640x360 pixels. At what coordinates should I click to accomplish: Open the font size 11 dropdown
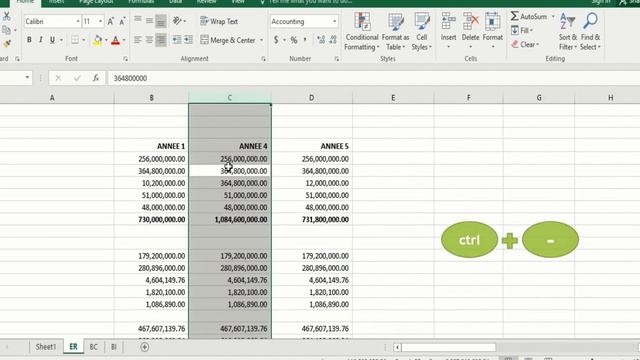point(100,21)
